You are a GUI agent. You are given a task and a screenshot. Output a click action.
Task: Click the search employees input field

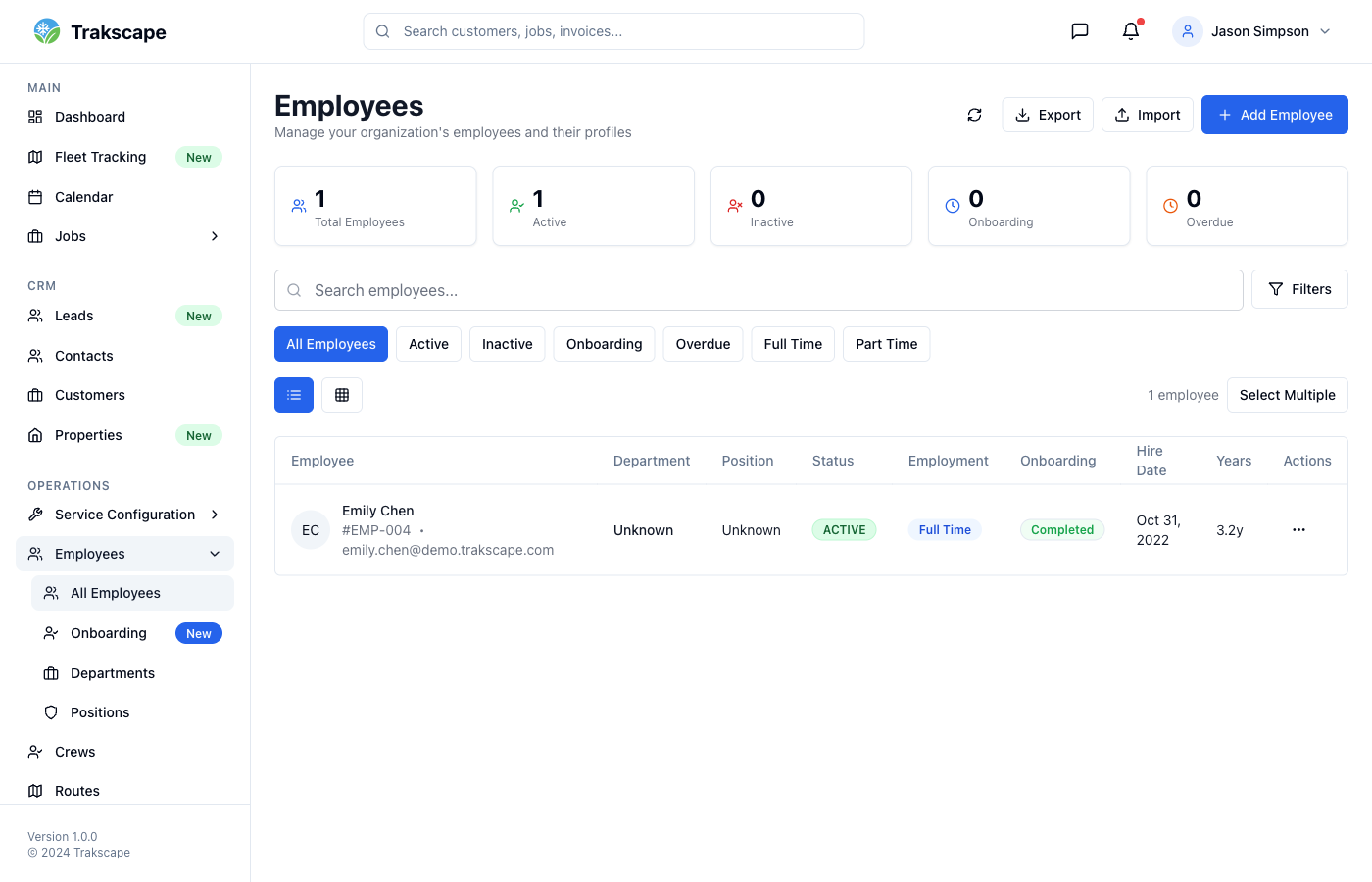pos(758,290)
